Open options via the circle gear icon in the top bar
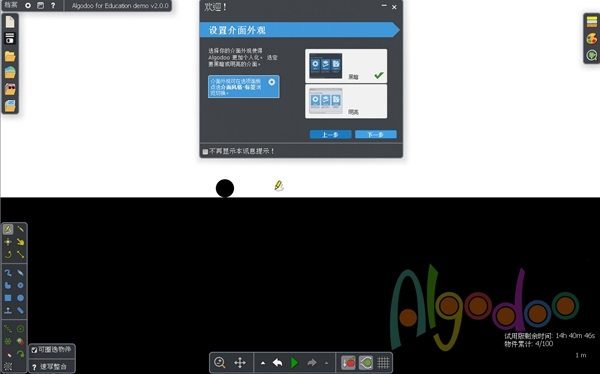The height and width of the screenshot is (374, 600). (x=28, y=5)
